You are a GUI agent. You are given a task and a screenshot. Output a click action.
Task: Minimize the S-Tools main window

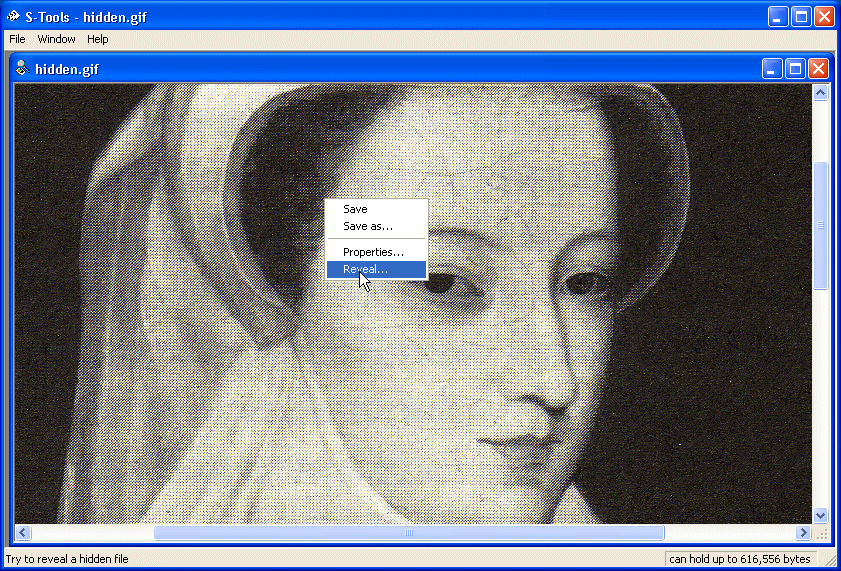778,17
